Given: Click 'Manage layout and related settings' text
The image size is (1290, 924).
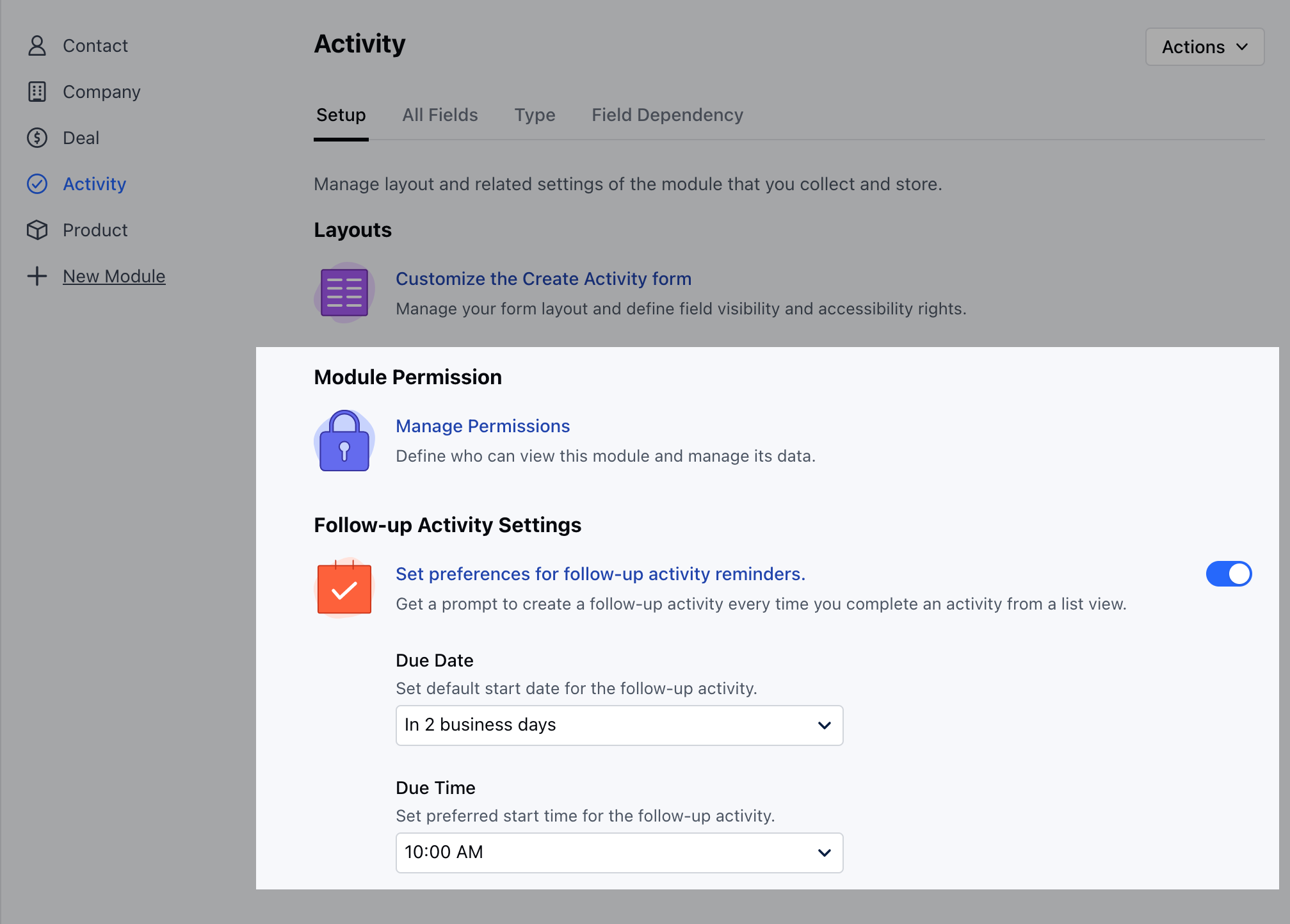Looking at the screenshot, I should coord(627,184).
